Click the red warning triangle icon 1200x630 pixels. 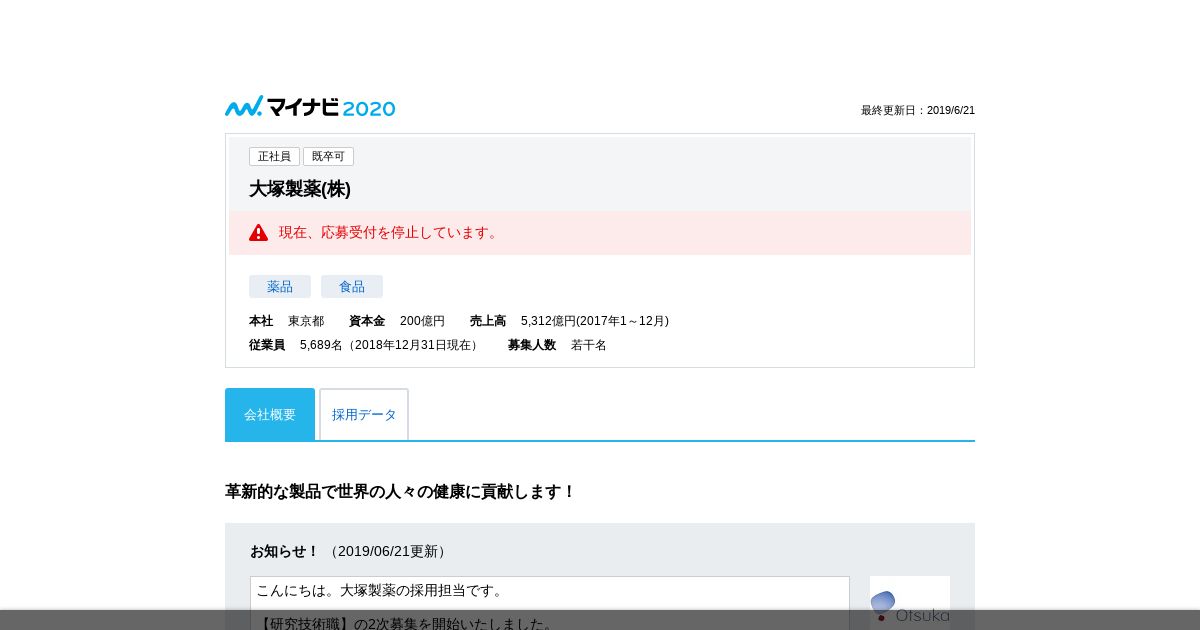click(x=259, y=233)
